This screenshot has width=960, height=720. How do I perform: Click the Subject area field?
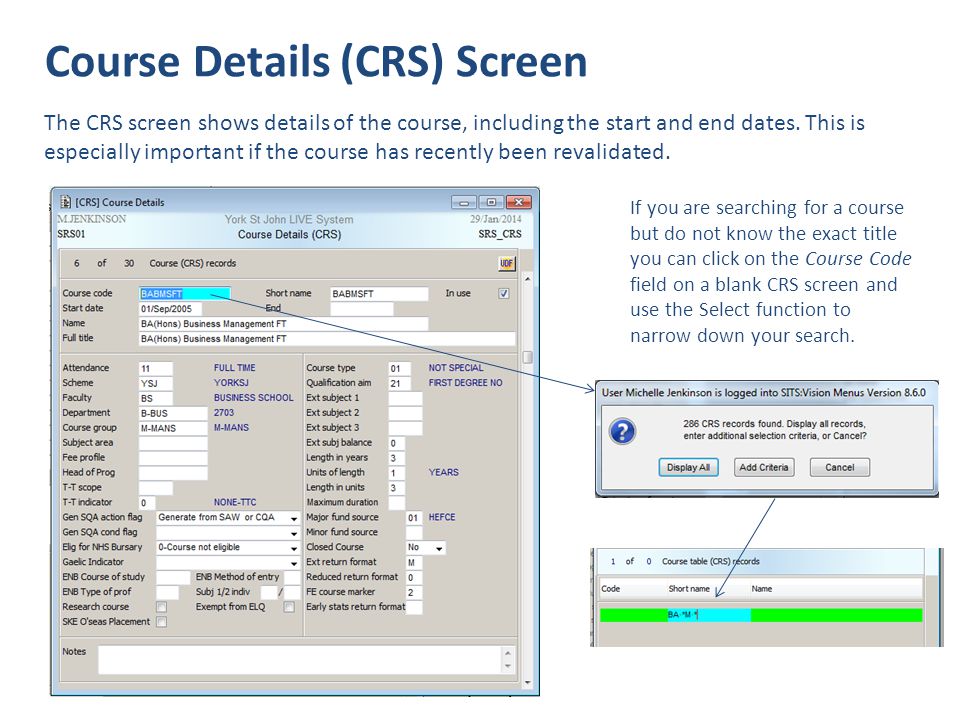(x=173, y=443)
